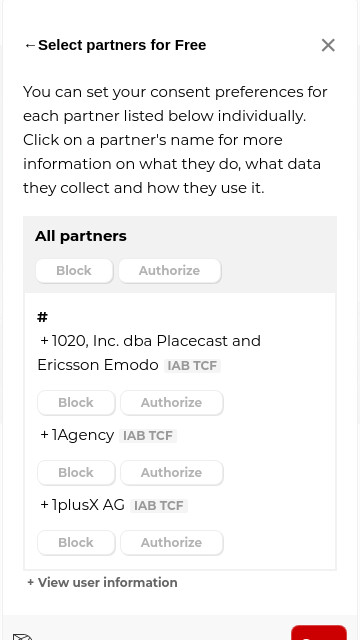Click the IAB TCF tag beside 1Agency
360x640 pixels.
[148, 436]
